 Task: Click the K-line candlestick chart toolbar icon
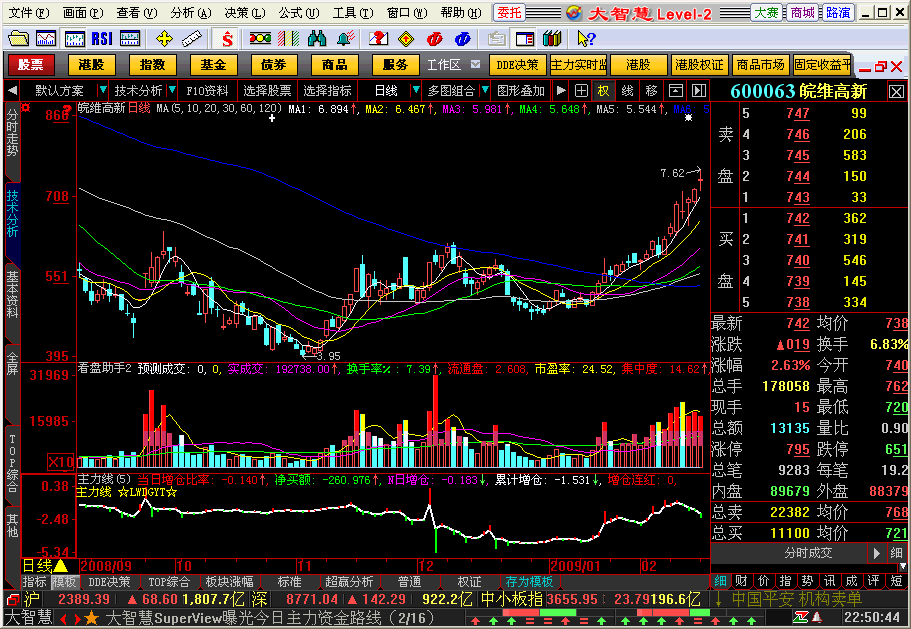coord(74,39)
